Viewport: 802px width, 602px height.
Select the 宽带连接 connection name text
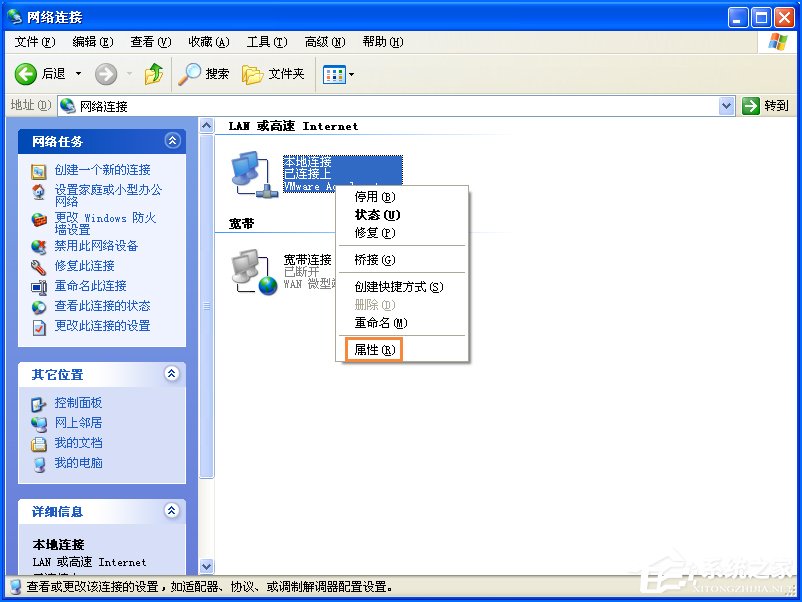coord(307,260)
